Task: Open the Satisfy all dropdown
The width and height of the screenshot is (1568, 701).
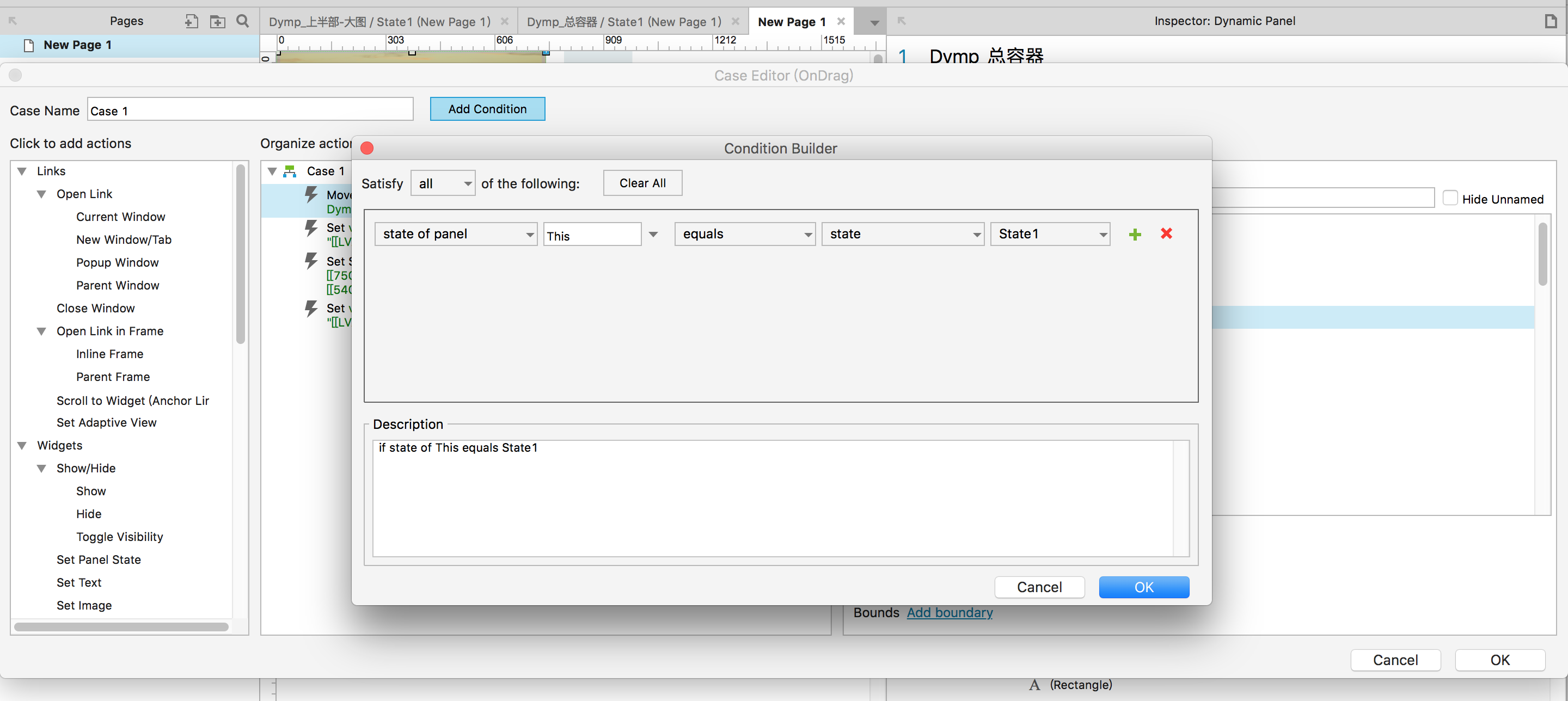Action: point(443,183)
